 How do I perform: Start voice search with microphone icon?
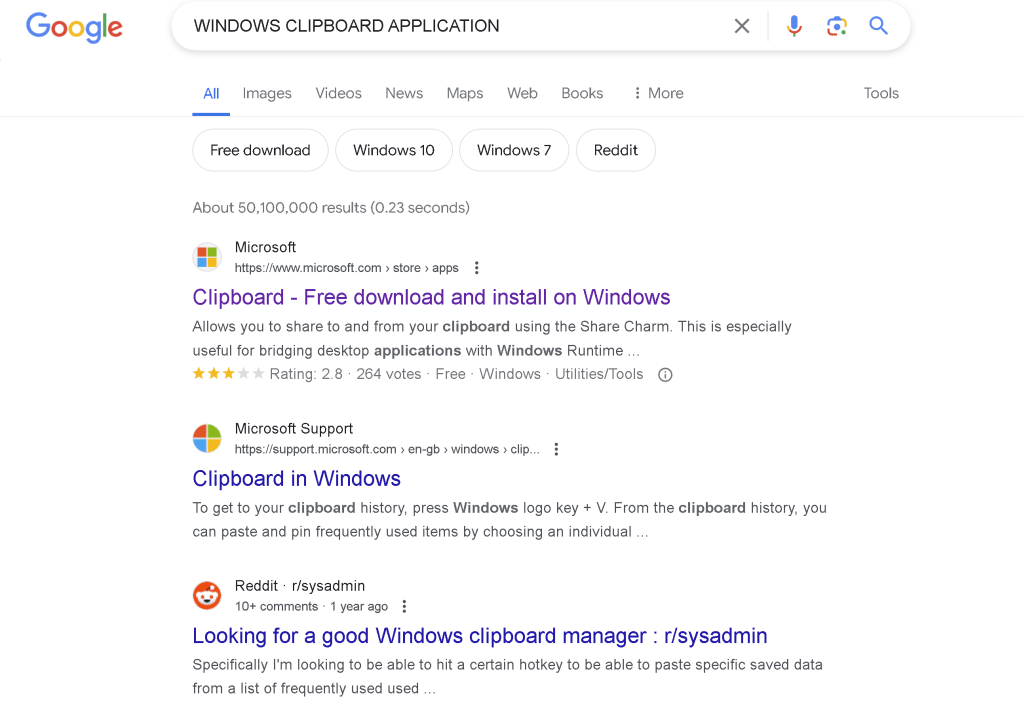(x=794, y=26)
